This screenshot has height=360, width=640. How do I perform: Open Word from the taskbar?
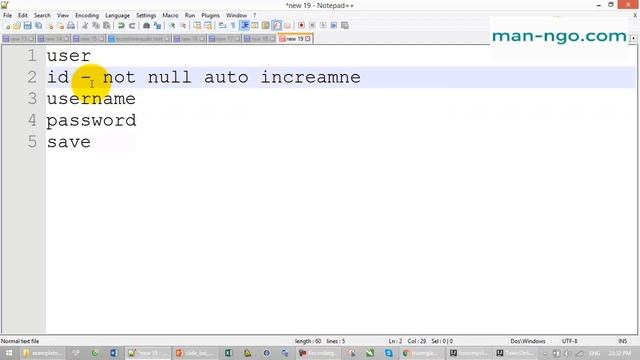click(114, 353)
